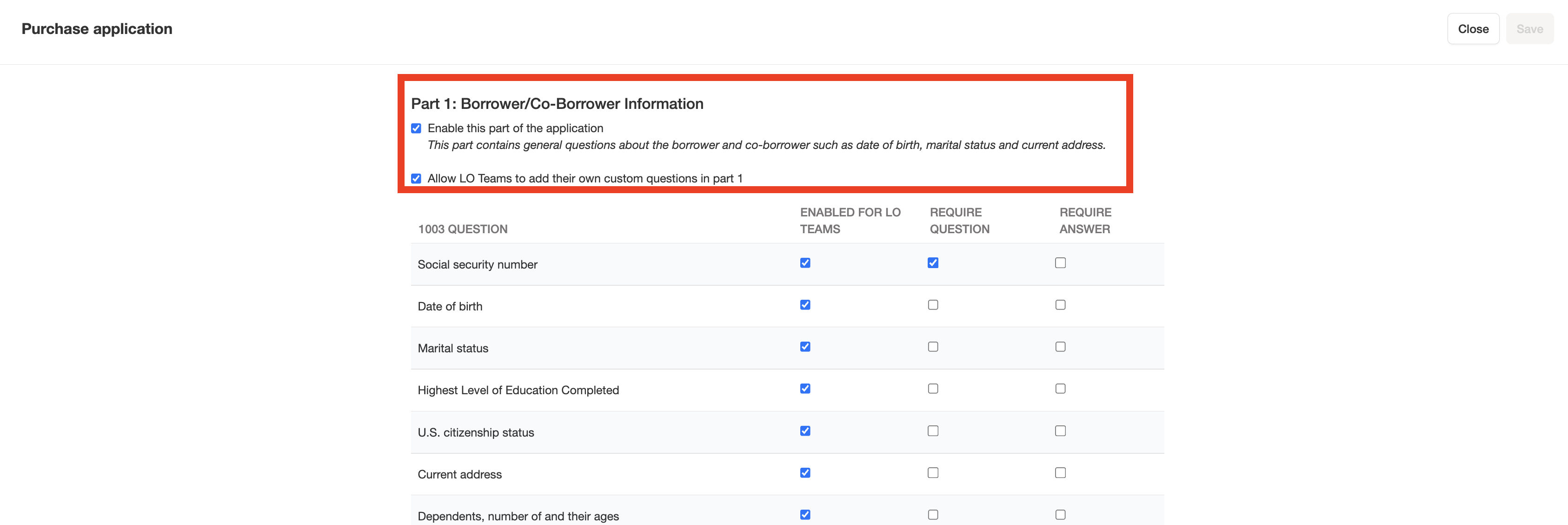Disable Social security number for LO Teams
Screen dimensions: 1568x525
805,263
